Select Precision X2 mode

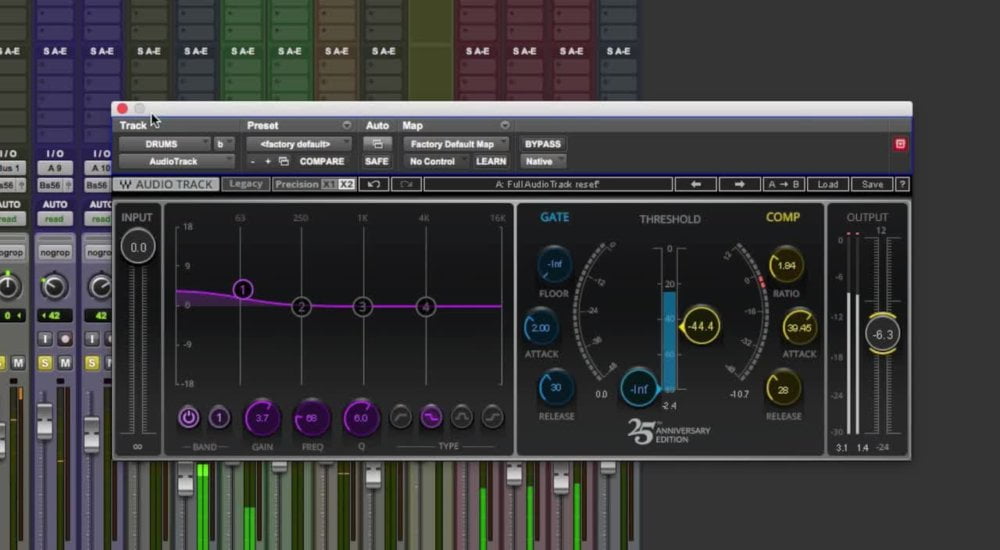click(x=346, y=184)
